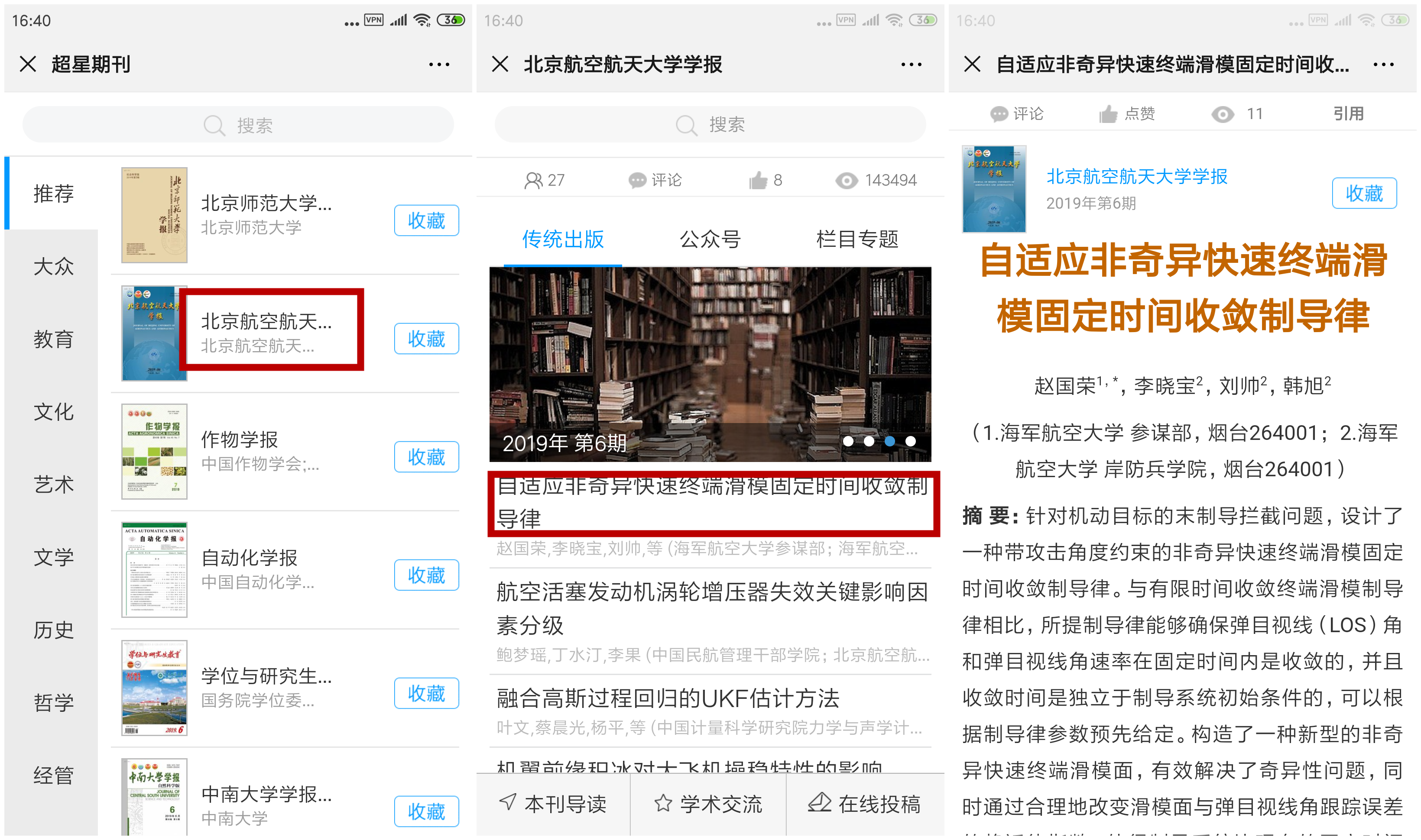Open the three-dots menu in 超星期刊 header
This screenshot has width=1421, height=840.
(x=439, y=65)
